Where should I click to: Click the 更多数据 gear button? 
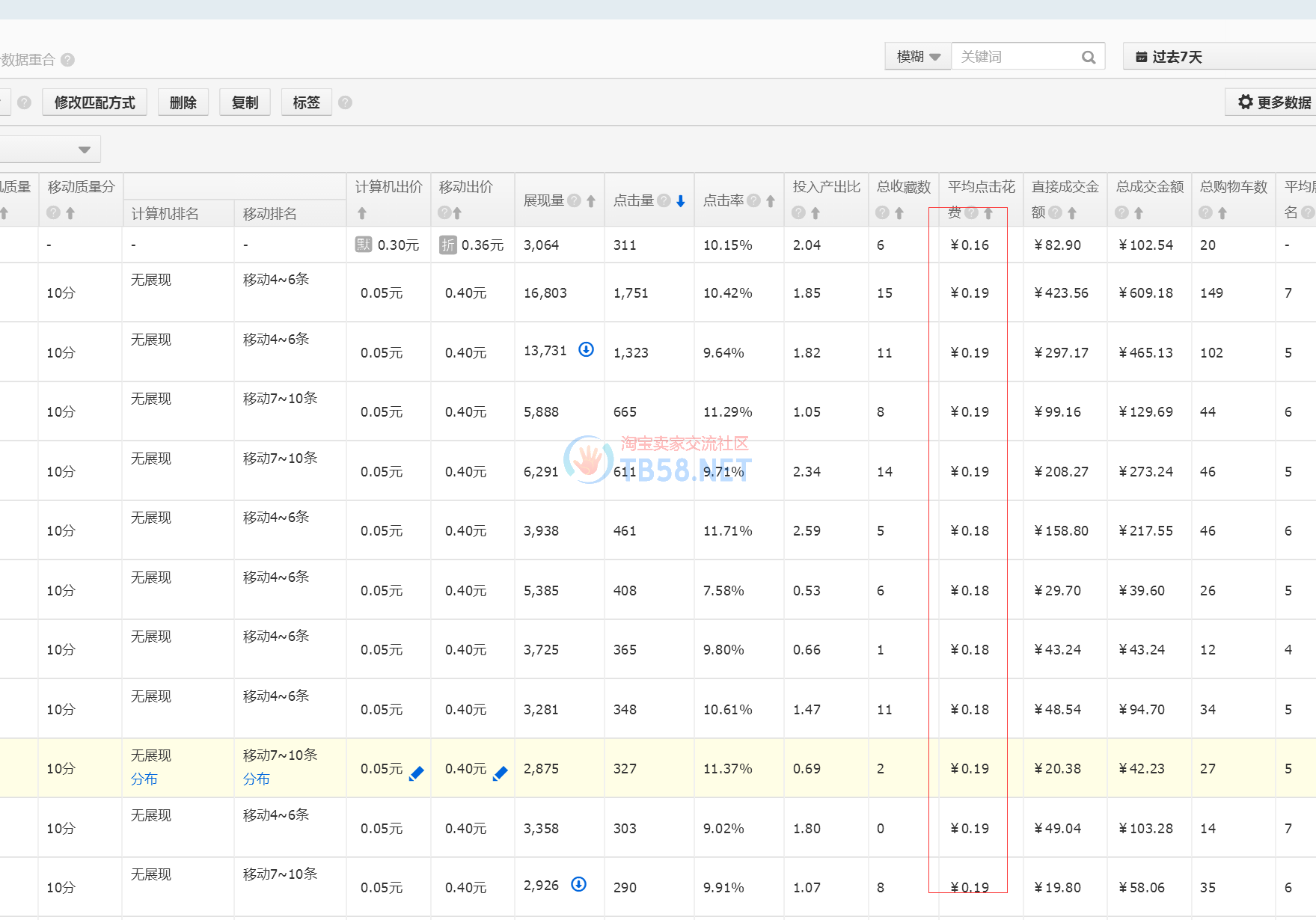tap(1273, 102)
